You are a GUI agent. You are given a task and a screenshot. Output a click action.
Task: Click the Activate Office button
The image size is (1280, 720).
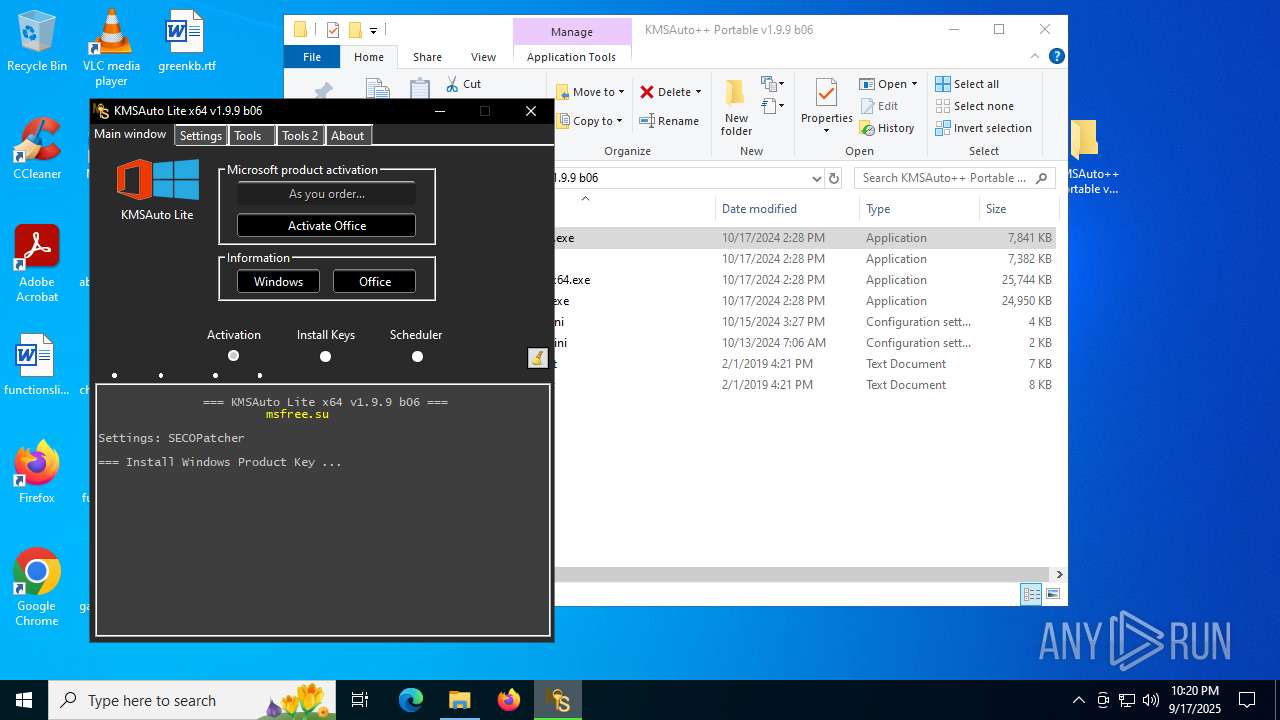click(326, 225)
